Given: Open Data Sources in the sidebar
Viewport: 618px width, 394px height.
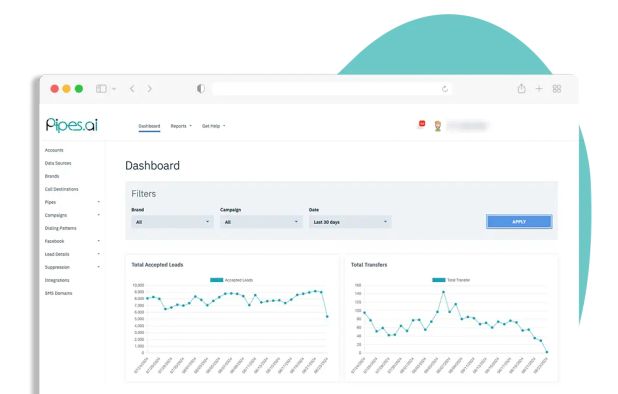Looking at the screenshot, I should point(58,163).
